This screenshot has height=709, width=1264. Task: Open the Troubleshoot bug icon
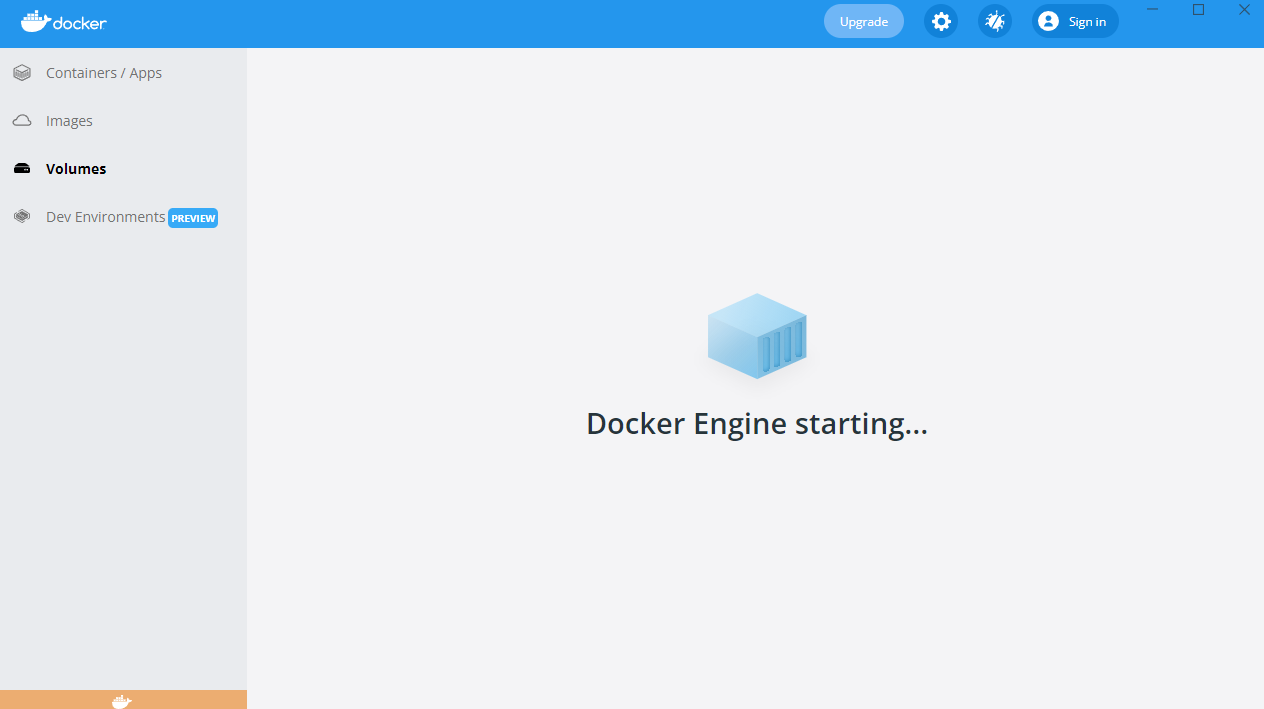point(994,21)
